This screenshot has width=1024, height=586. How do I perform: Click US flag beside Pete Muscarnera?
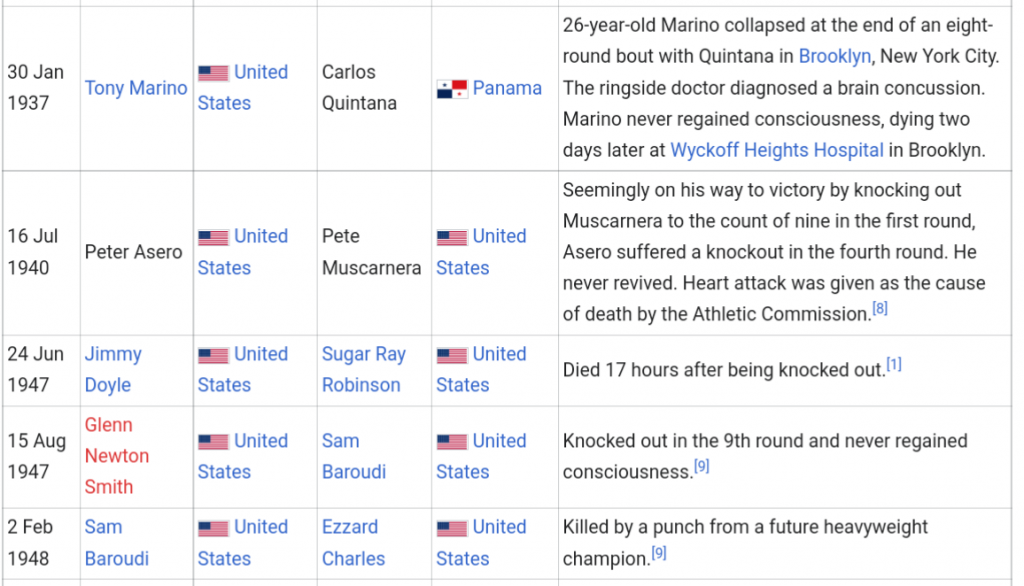tap(452, 237)
